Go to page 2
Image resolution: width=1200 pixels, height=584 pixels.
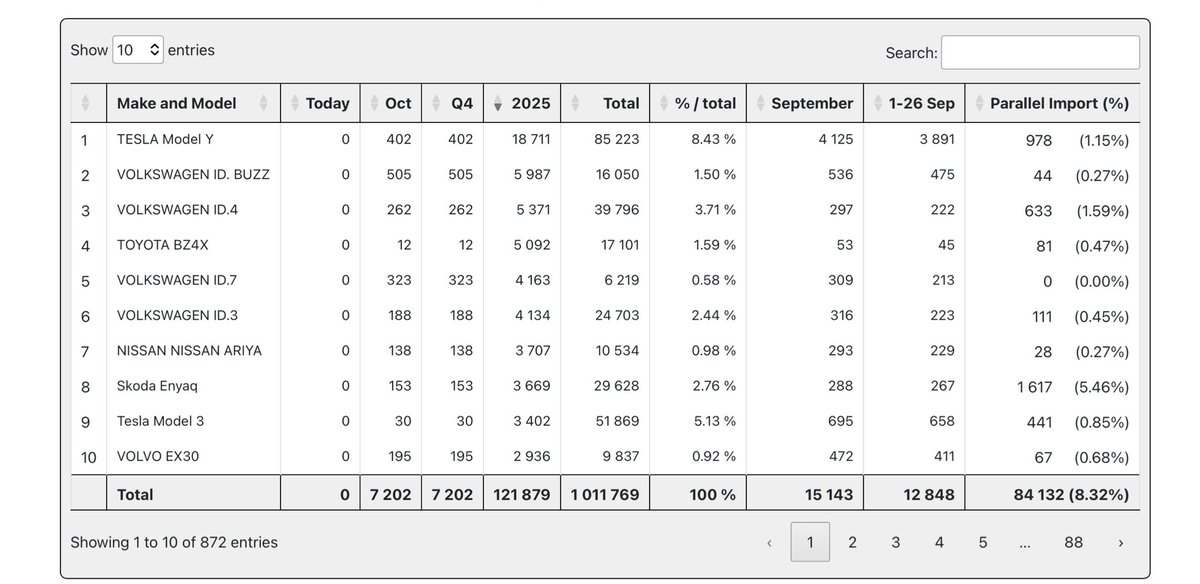click(x=852, y=542)
